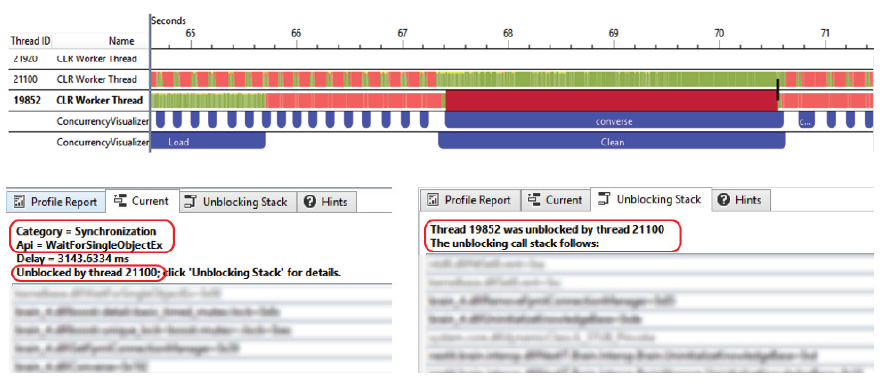The width and height of the screenshot is (883, 387).
Task: Click the 65 seconds label on the time ruler
Action: pos(190,33)
